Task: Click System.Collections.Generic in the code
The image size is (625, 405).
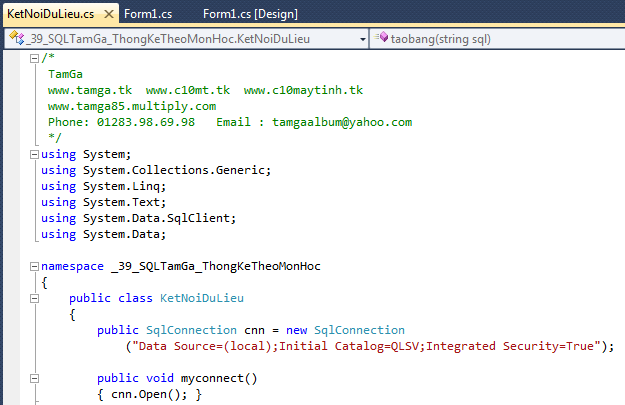Action: (174, 171)
